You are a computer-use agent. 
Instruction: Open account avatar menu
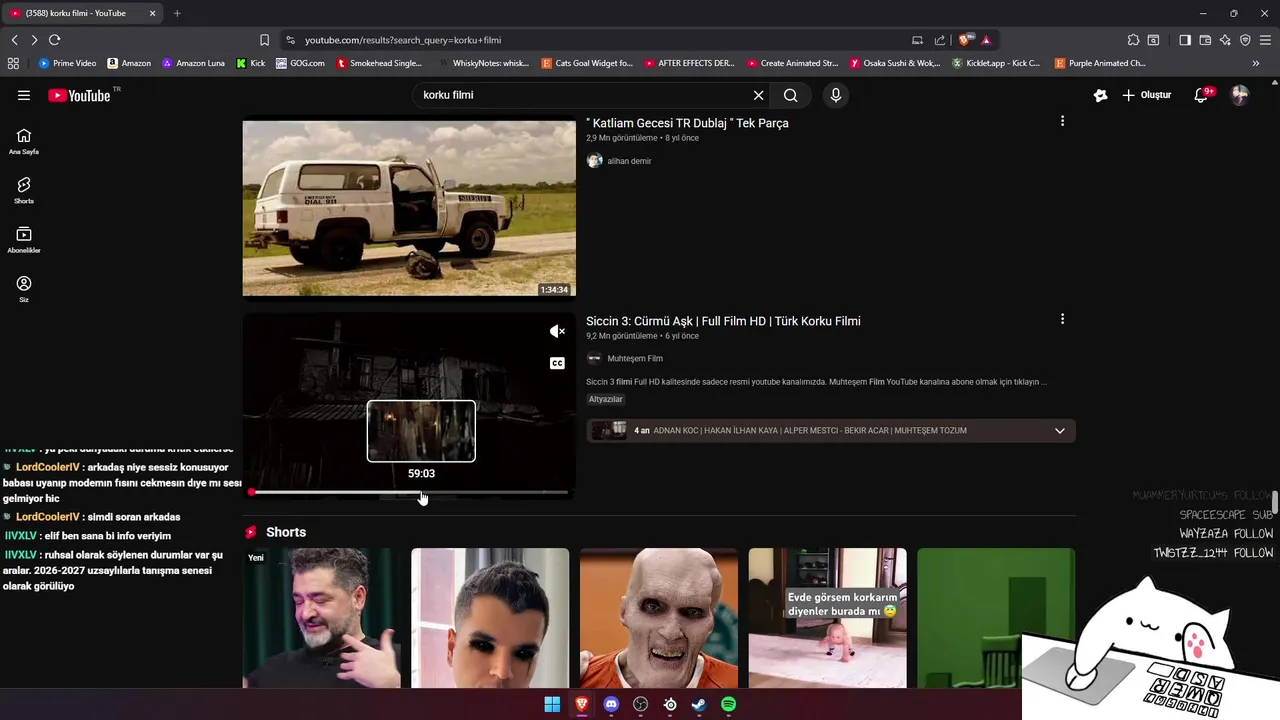tap(1240, 95)
